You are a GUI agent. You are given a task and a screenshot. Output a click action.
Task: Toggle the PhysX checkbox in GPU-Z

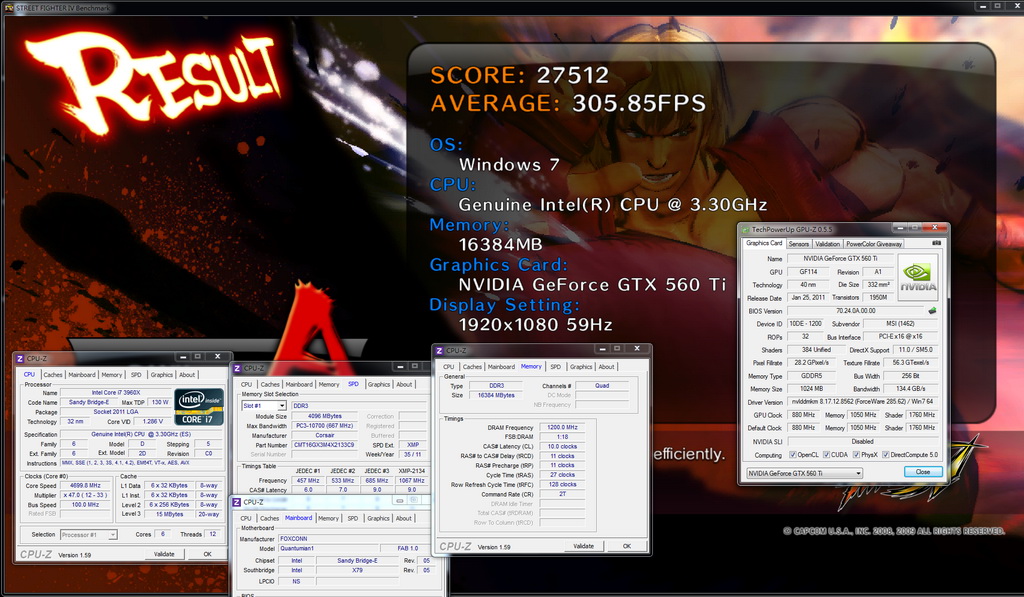click(856, 455)
